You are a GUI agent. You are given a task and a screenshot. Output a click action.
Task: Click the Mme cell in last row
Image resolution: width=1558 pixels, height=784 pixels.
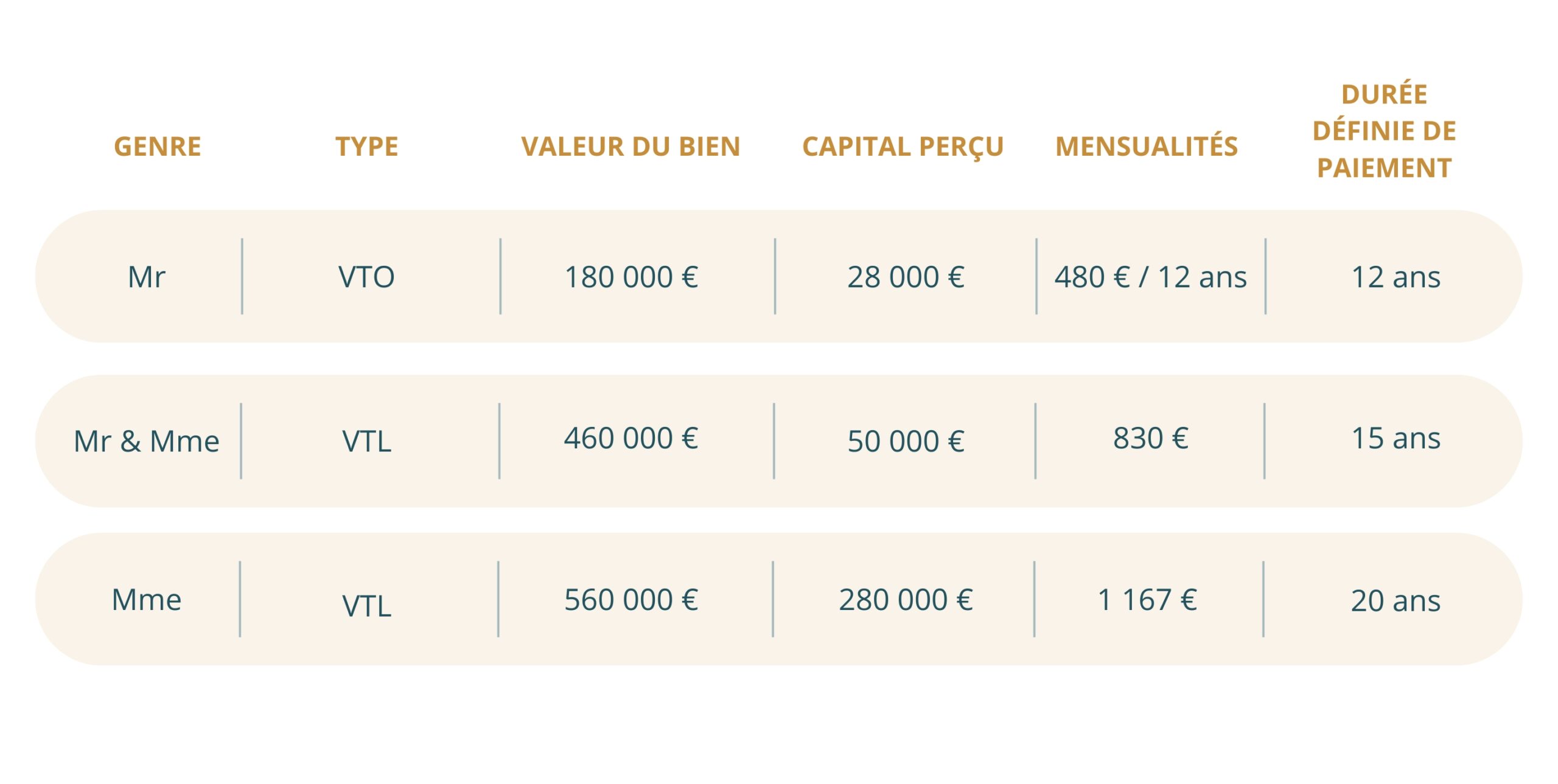[146, 600]
